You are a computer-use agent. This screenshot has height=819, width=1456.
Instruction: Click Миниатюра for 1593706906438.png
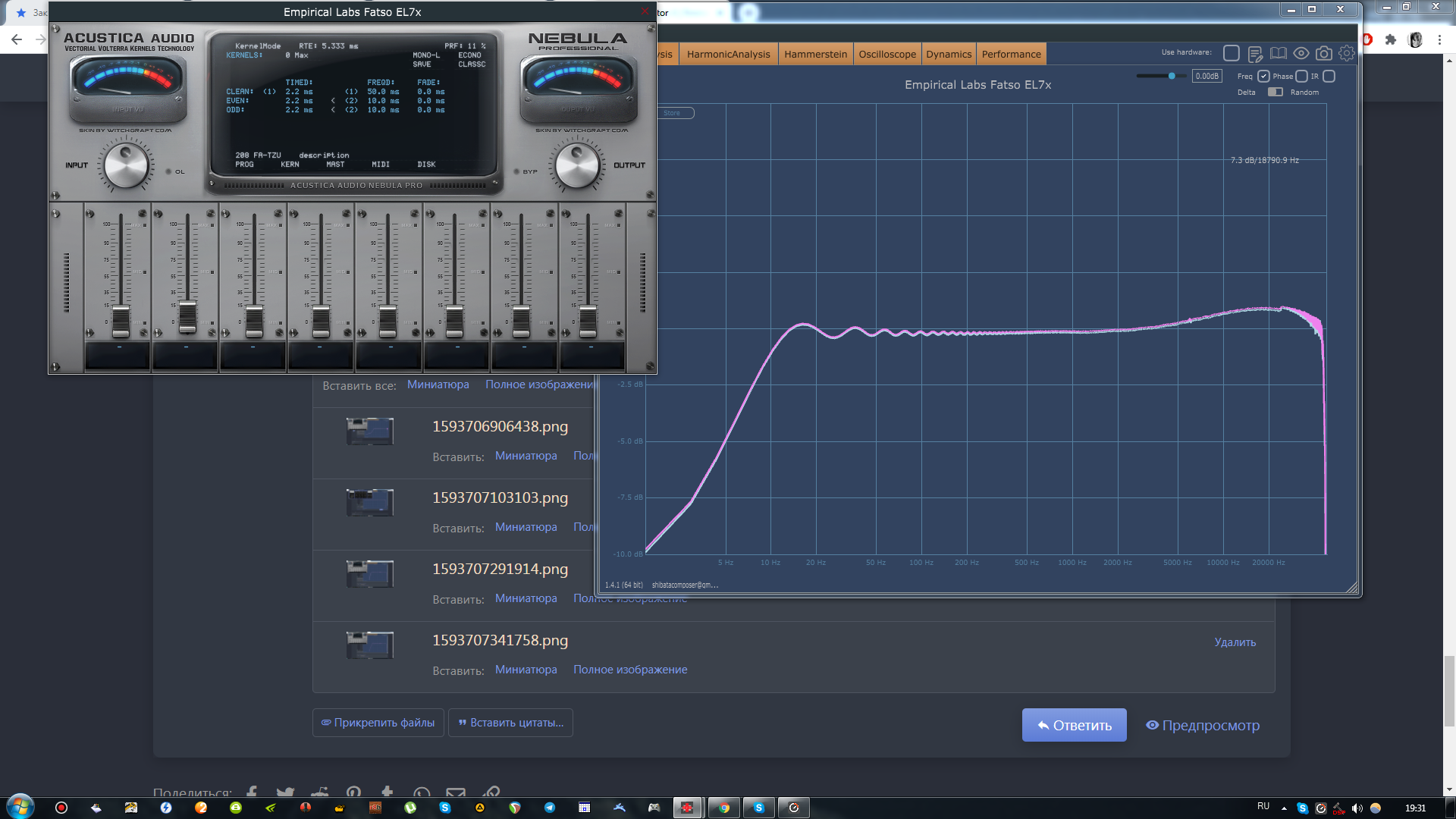click(x=526, y=456)
